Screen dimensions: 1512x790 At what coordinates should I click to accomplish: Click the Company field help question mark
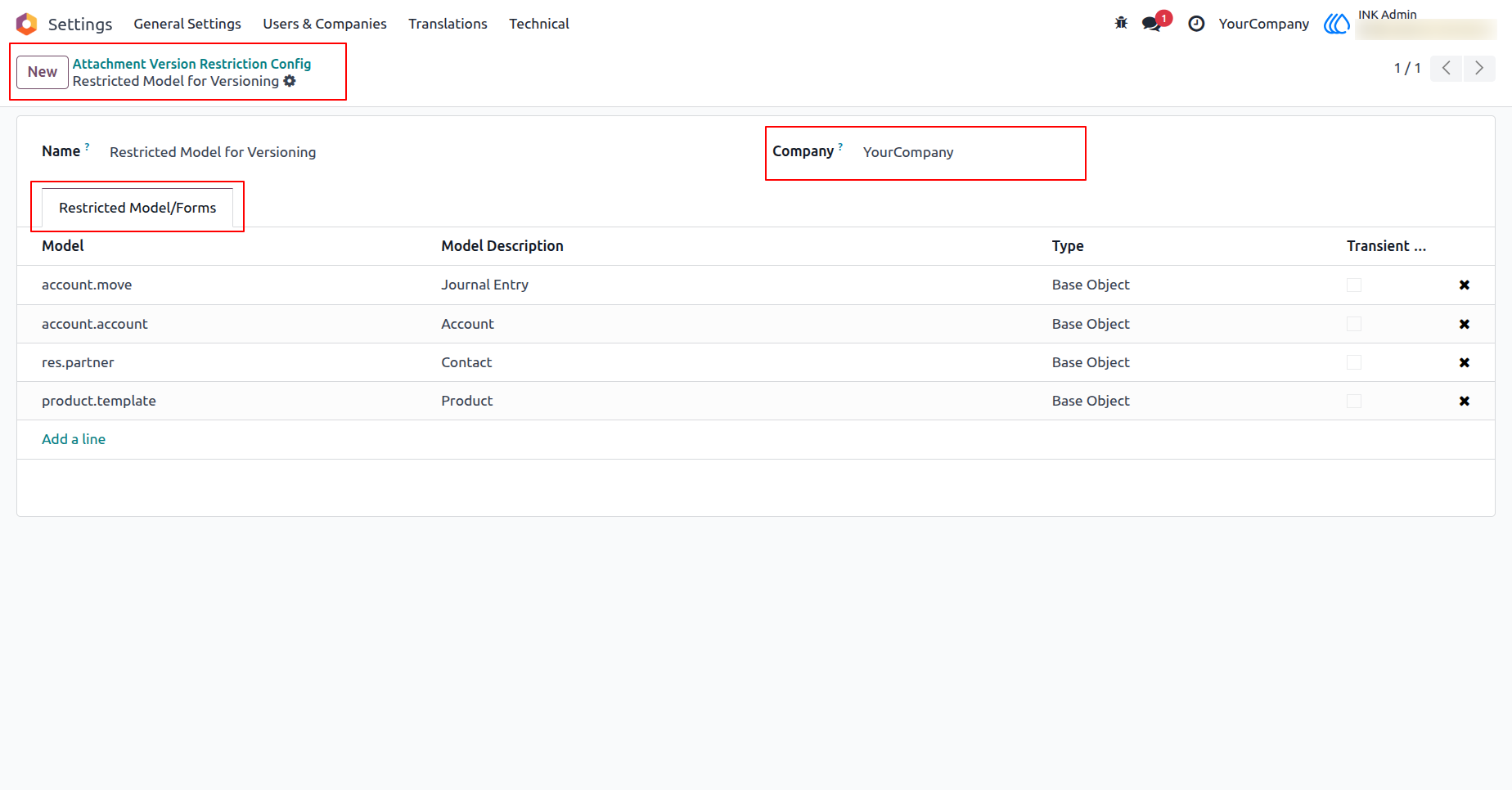click(840, 147)
